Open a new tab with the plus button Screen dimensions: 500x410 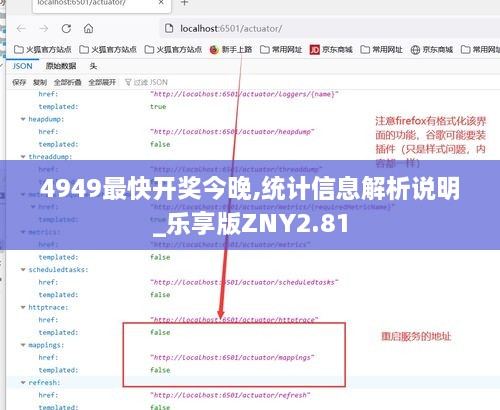click(184, 3)
